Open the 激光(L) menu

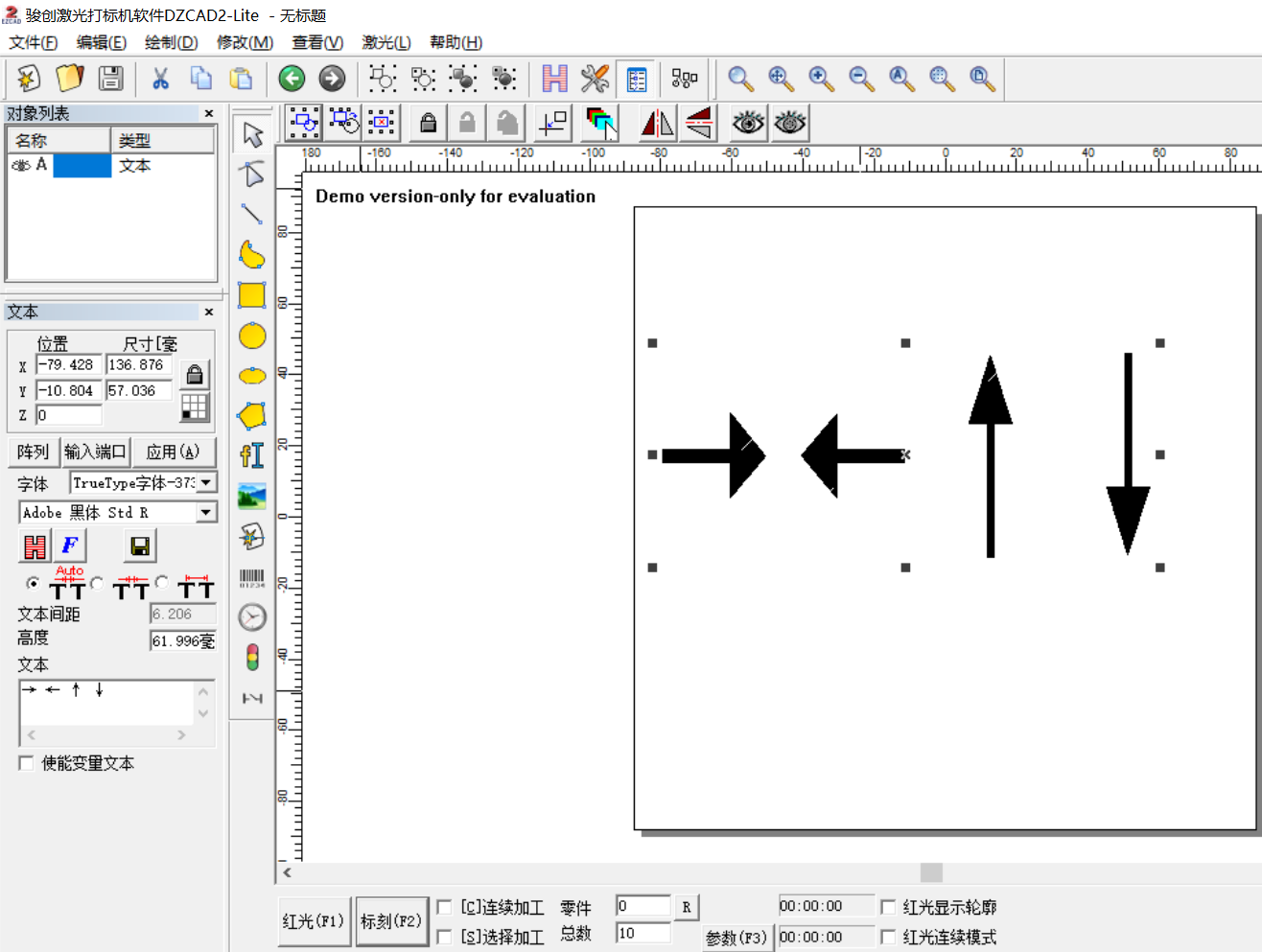[386, 42]
